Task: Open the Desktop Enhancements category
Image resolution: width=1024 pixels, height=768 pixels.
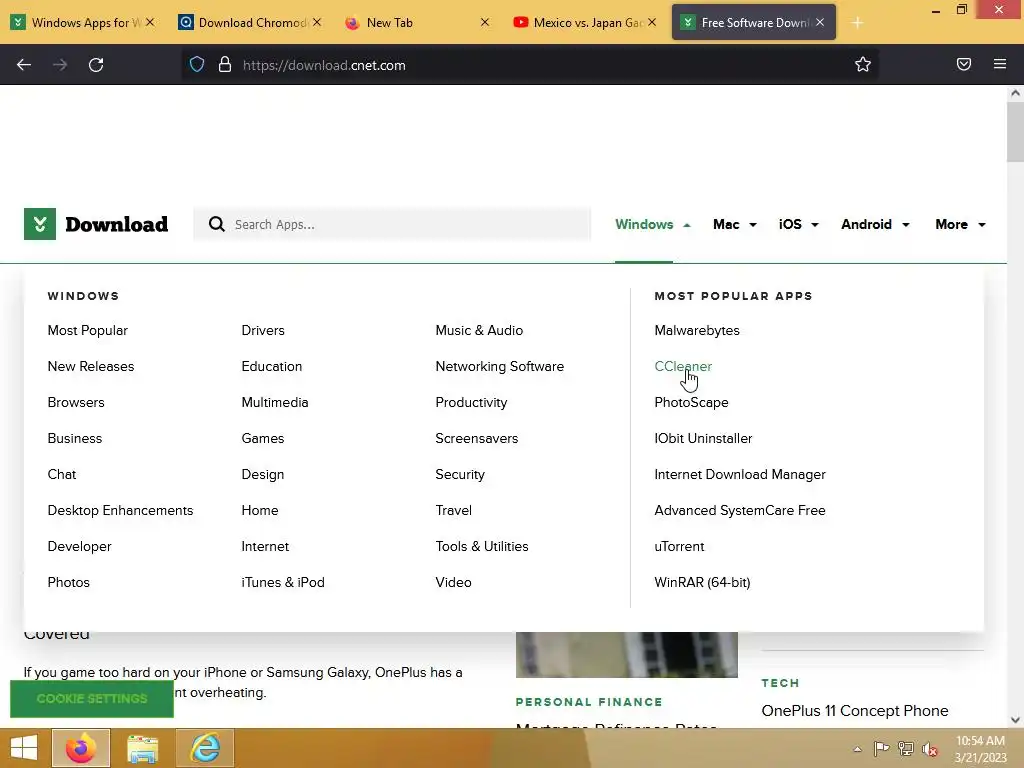Action: coord(120,510)
